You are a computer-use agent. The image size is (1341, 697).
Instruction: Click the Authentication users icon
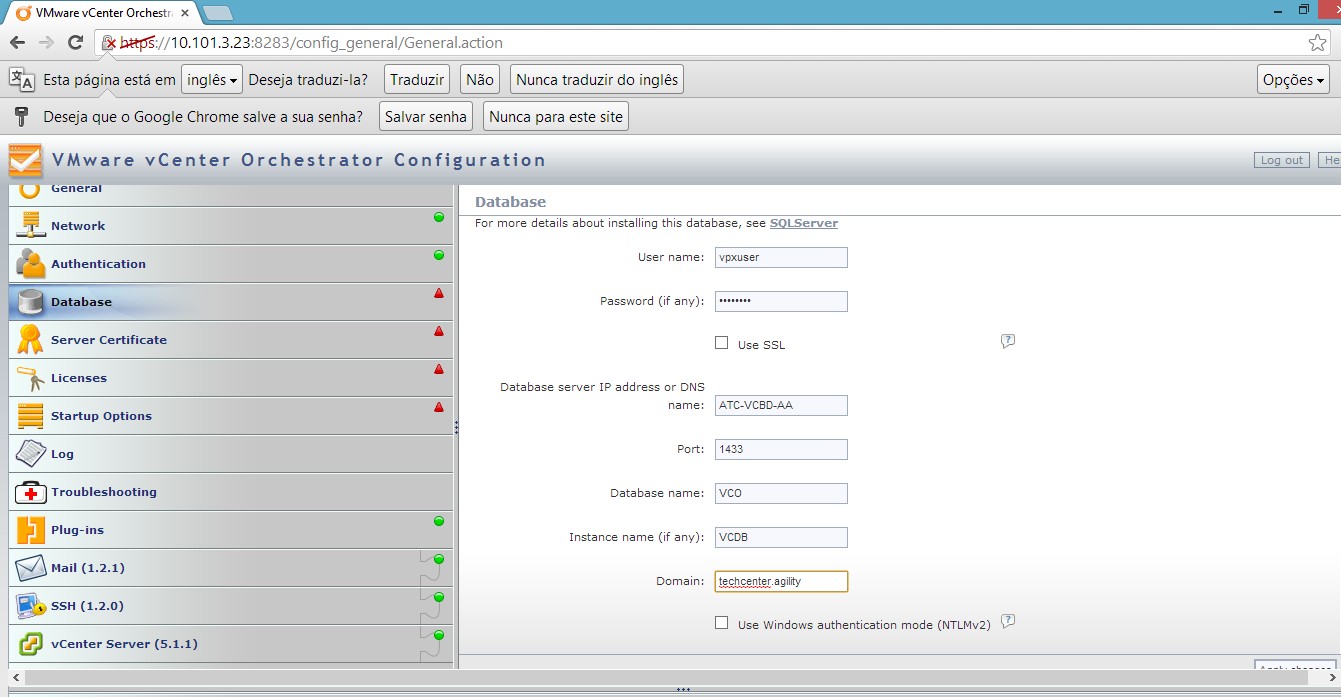click(31, 264)
